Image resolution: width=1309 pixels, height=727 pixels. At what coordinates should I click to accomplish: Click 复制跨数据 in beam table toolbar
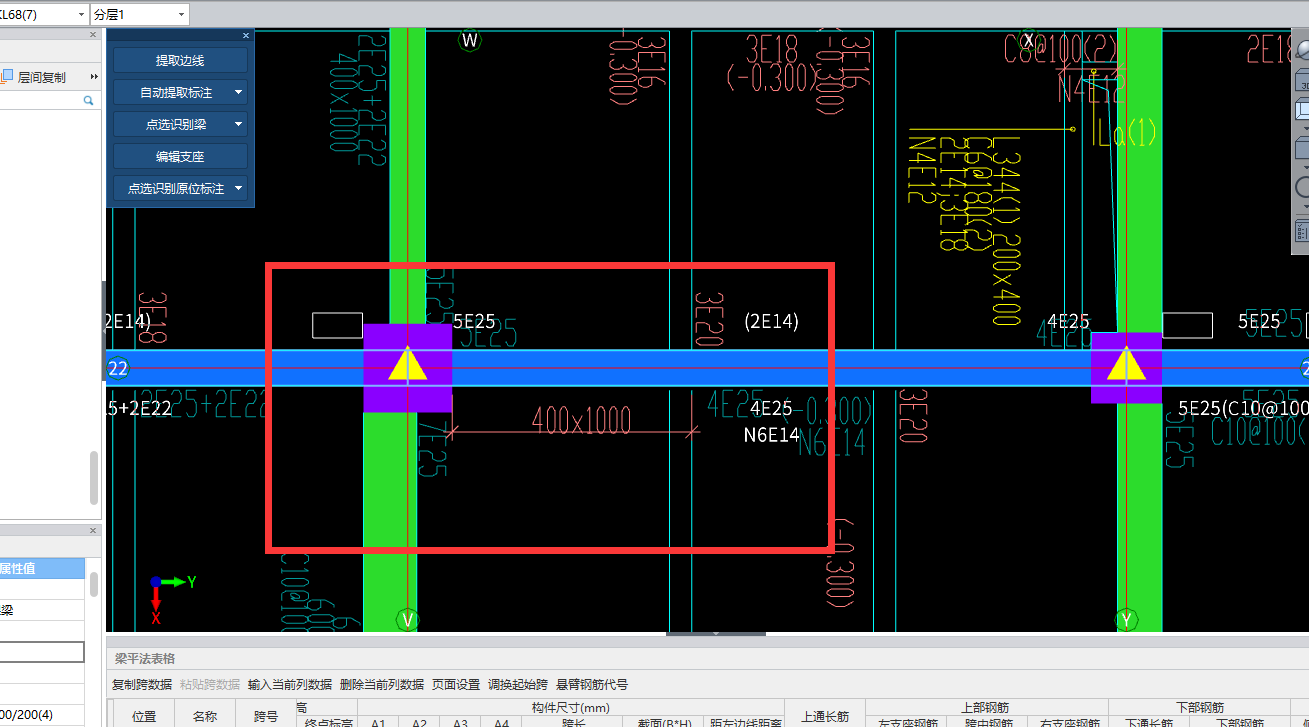coord(142,685)
